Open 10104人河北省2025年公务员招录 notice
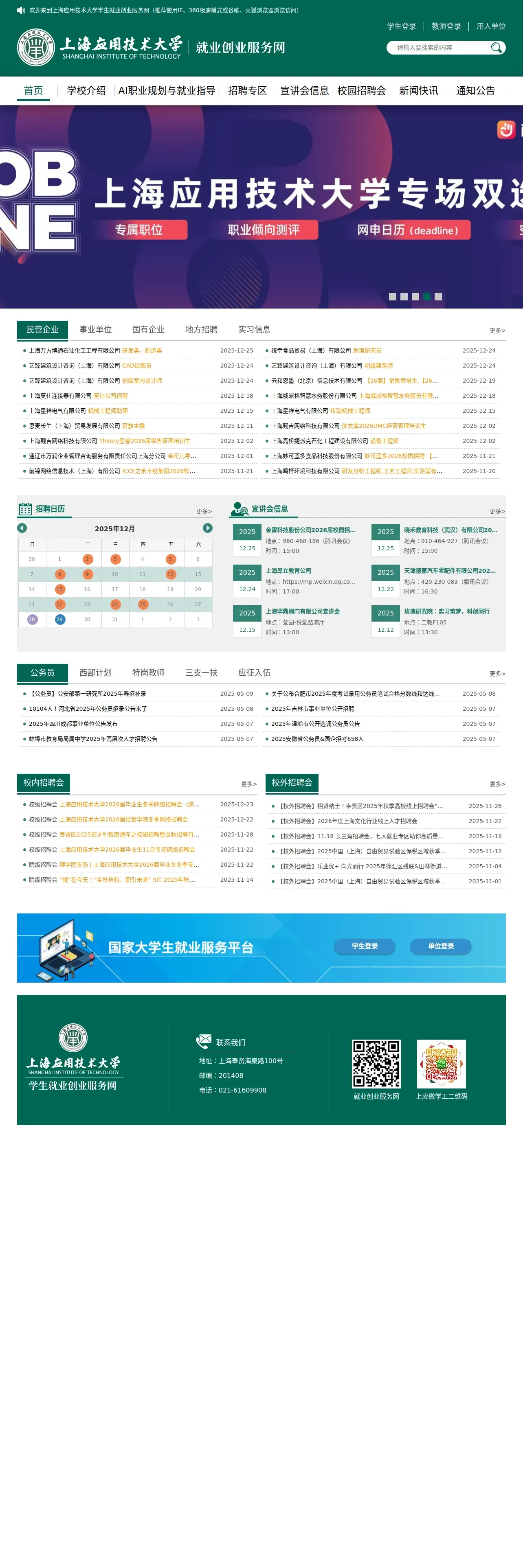This screenshot has height=1568, width=523. click(88, 709)
